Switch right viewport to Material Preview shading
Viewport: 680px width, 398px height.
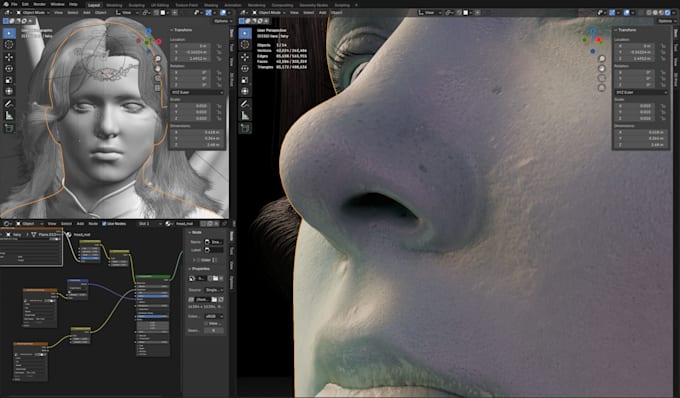(x=661, y=13)
